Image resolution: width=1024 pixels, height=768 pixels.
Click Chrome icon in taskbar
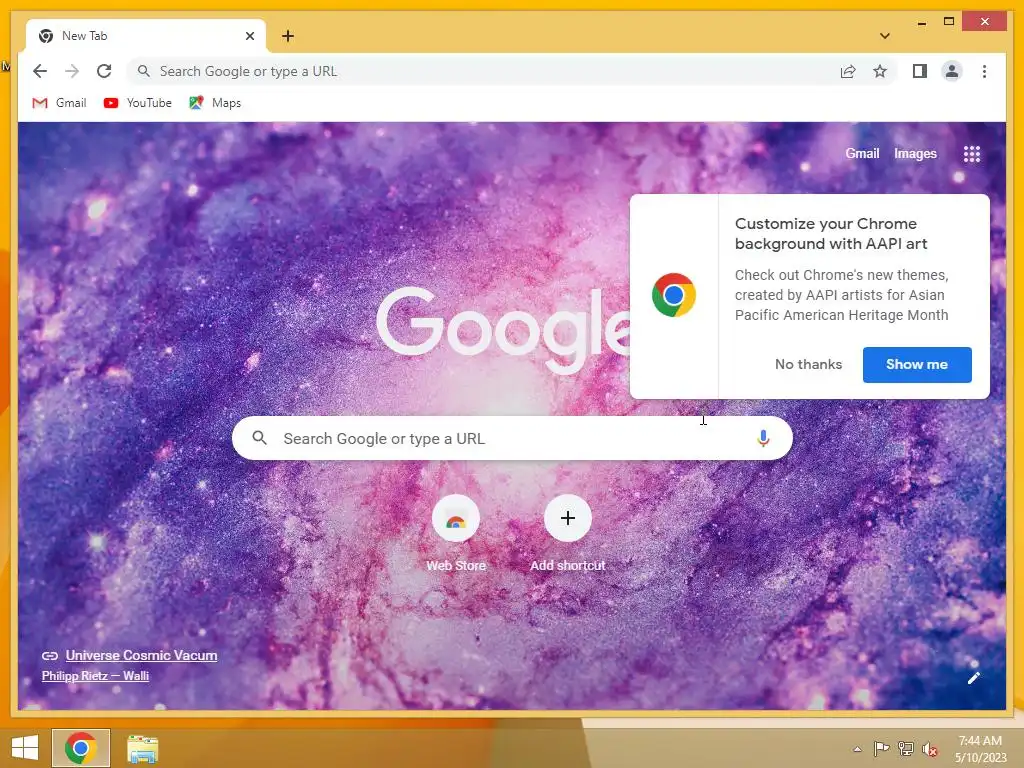(x=81, y=748)
